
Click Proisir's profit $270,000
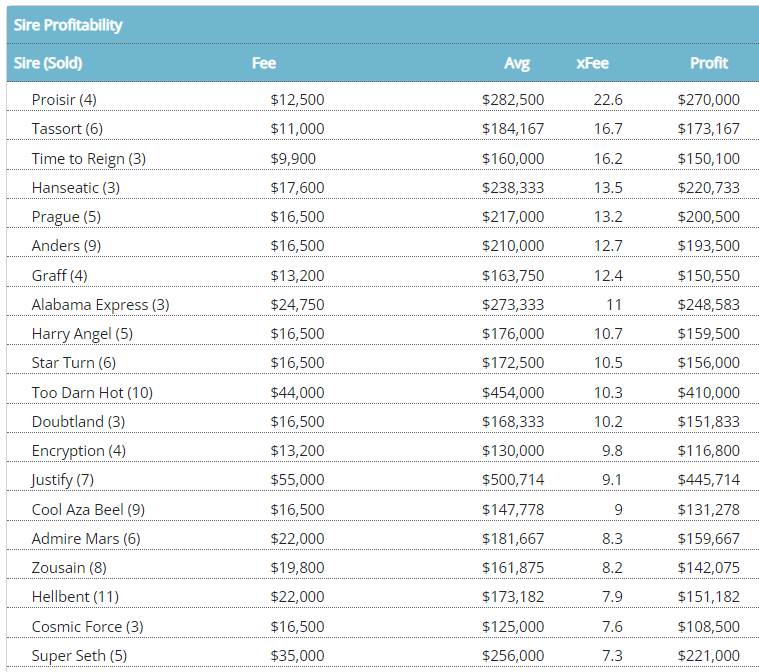tap(709, 100)
